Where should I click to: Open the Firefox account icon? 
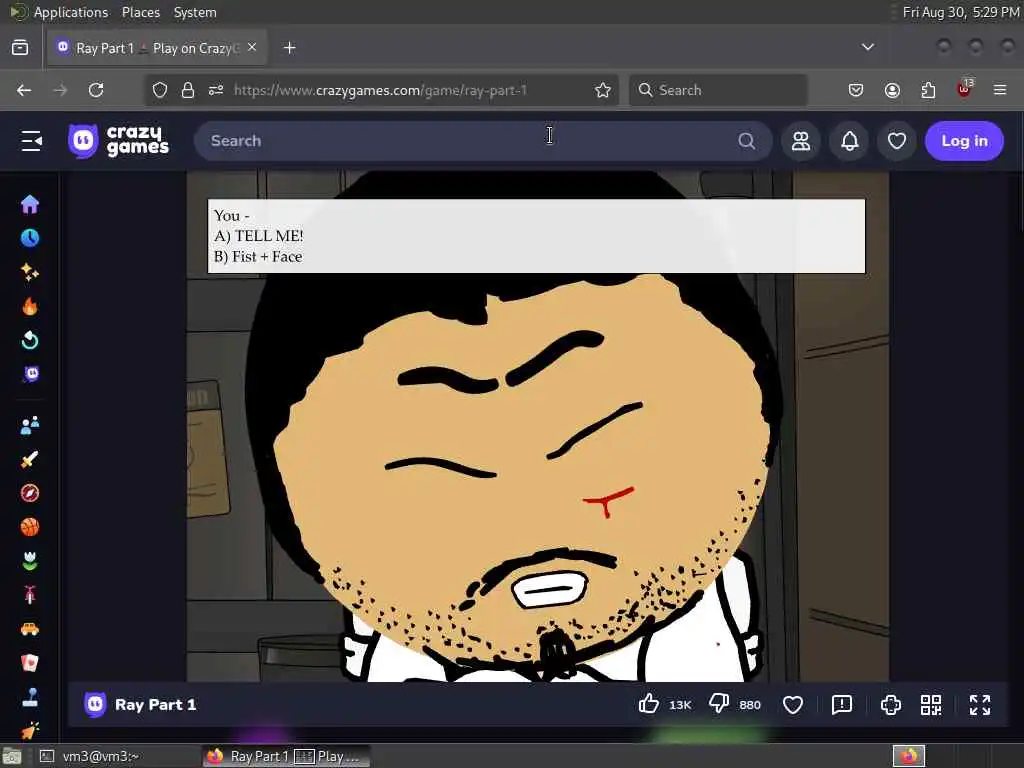tap(892, 90)
